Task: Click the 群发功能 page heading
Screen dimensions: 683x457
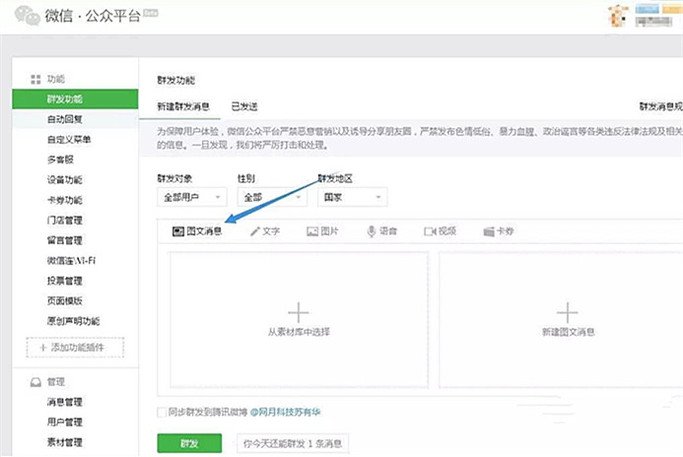Action: pyautogui.click(x=176, y=80)
